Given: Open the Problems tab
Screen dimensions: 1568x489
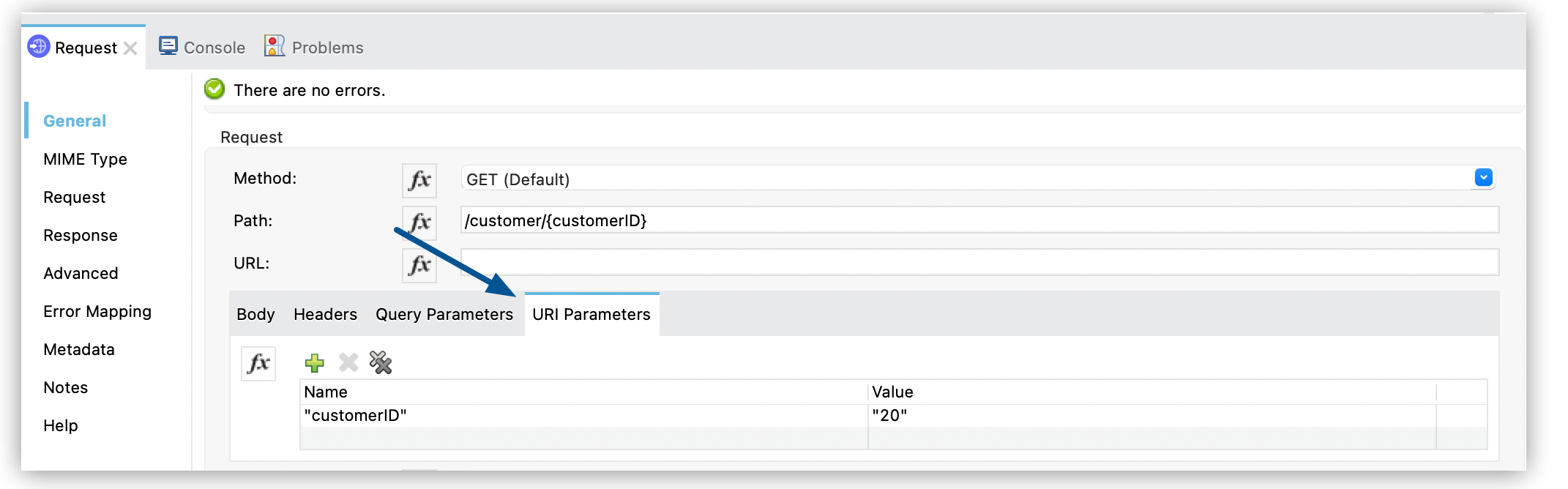Looking at the screenshot, I should [x=314, y=48].
